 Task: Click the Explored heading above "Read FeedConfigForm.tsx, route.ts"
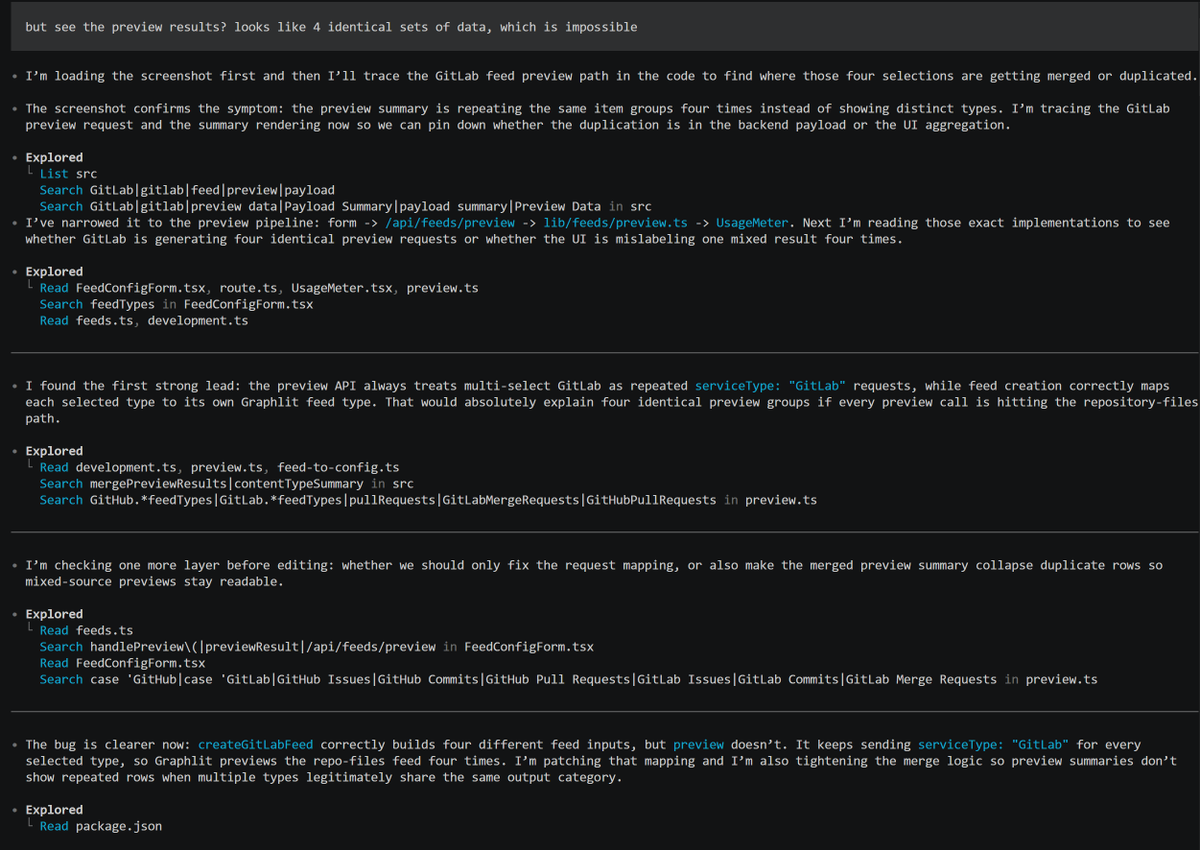(x=54, y=271)
